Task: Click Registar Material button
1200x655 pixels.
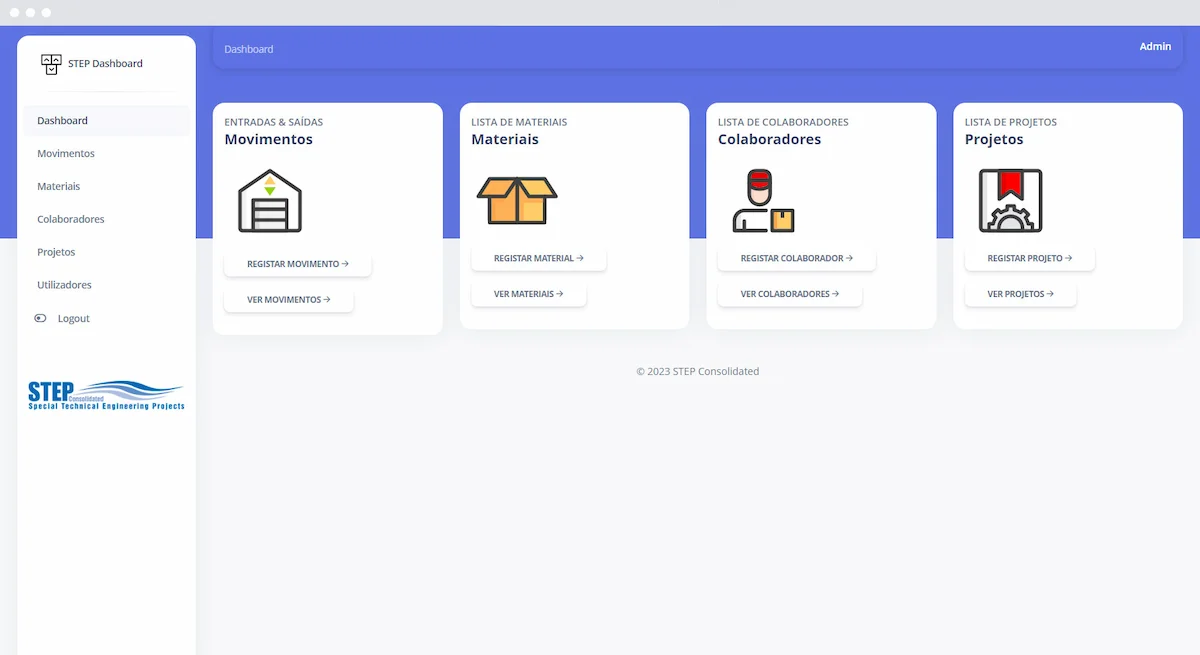Action: coord(538,258)
